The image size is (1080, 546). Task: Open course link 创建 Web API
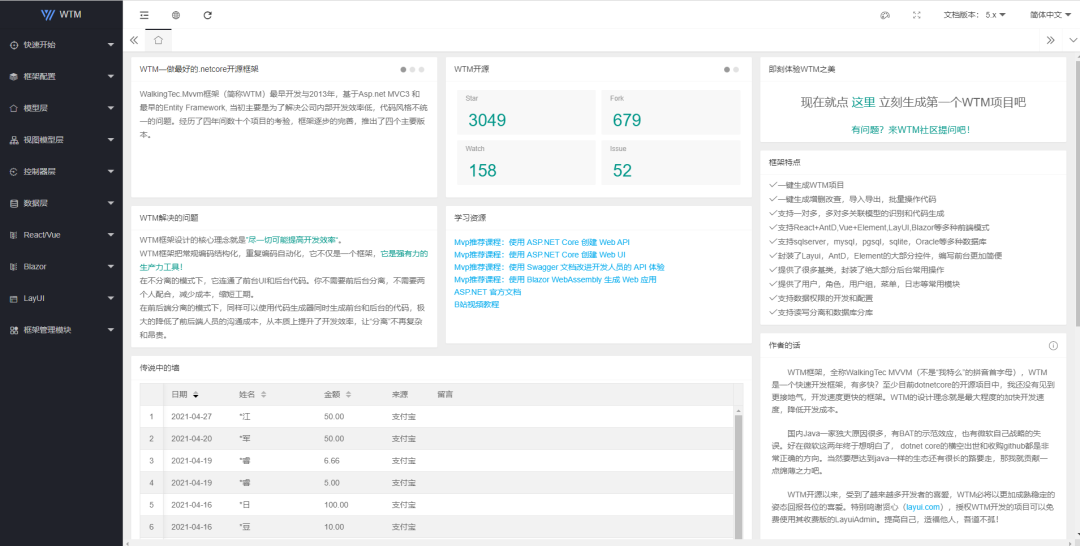point(541,242)
